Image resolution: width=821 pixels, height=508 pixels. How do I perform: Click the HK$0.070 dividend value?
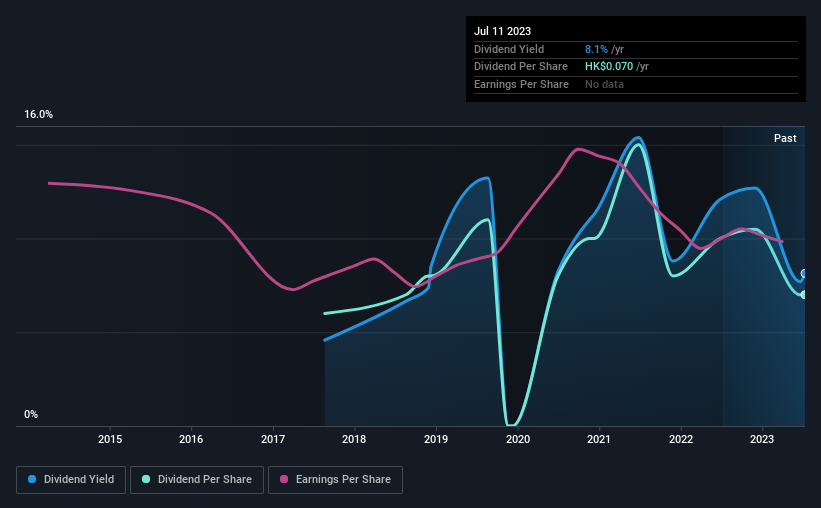click(609, 67)
